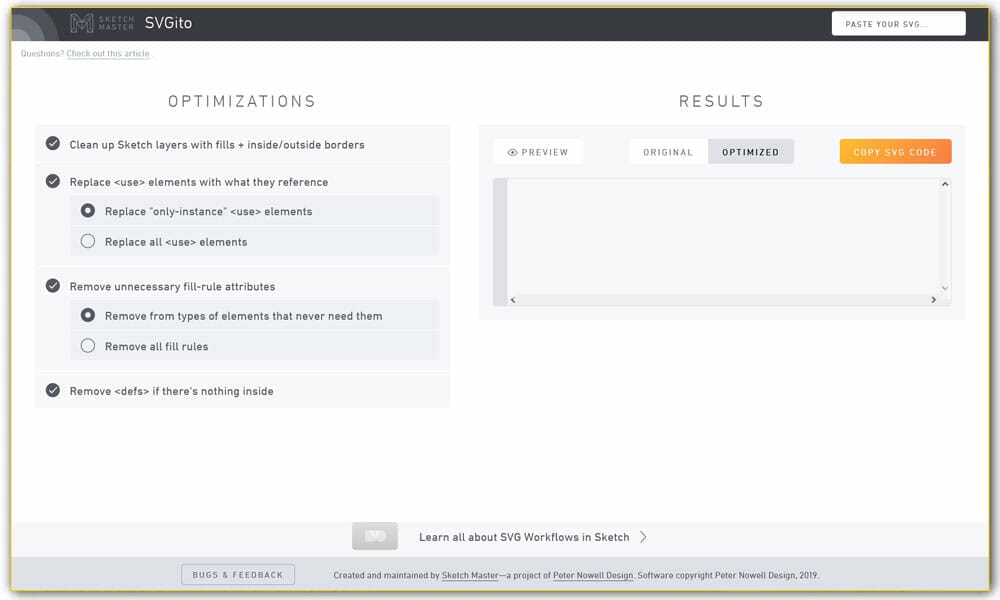
Task: Select Remove all fill rules radio
Action: [x=88, y=346]
